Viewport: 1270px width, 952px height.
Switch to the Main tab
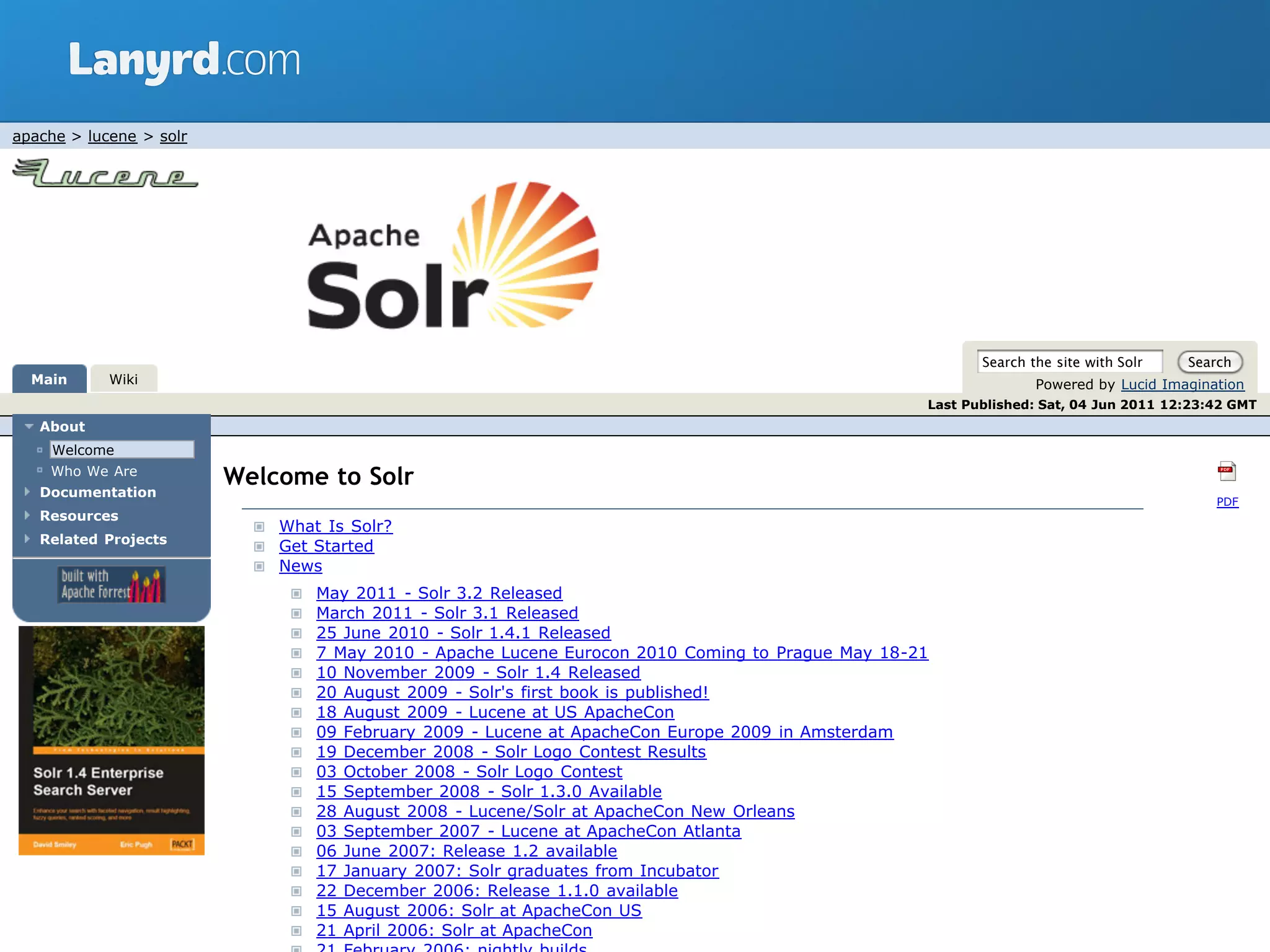[x=50, y=379]
